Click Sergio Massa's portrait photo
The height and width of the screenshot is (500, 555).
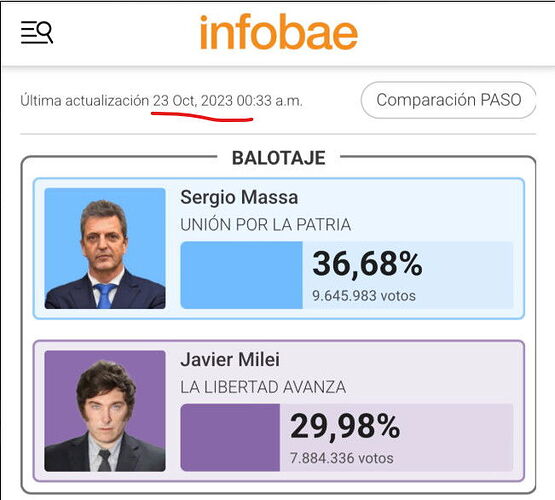105,248
